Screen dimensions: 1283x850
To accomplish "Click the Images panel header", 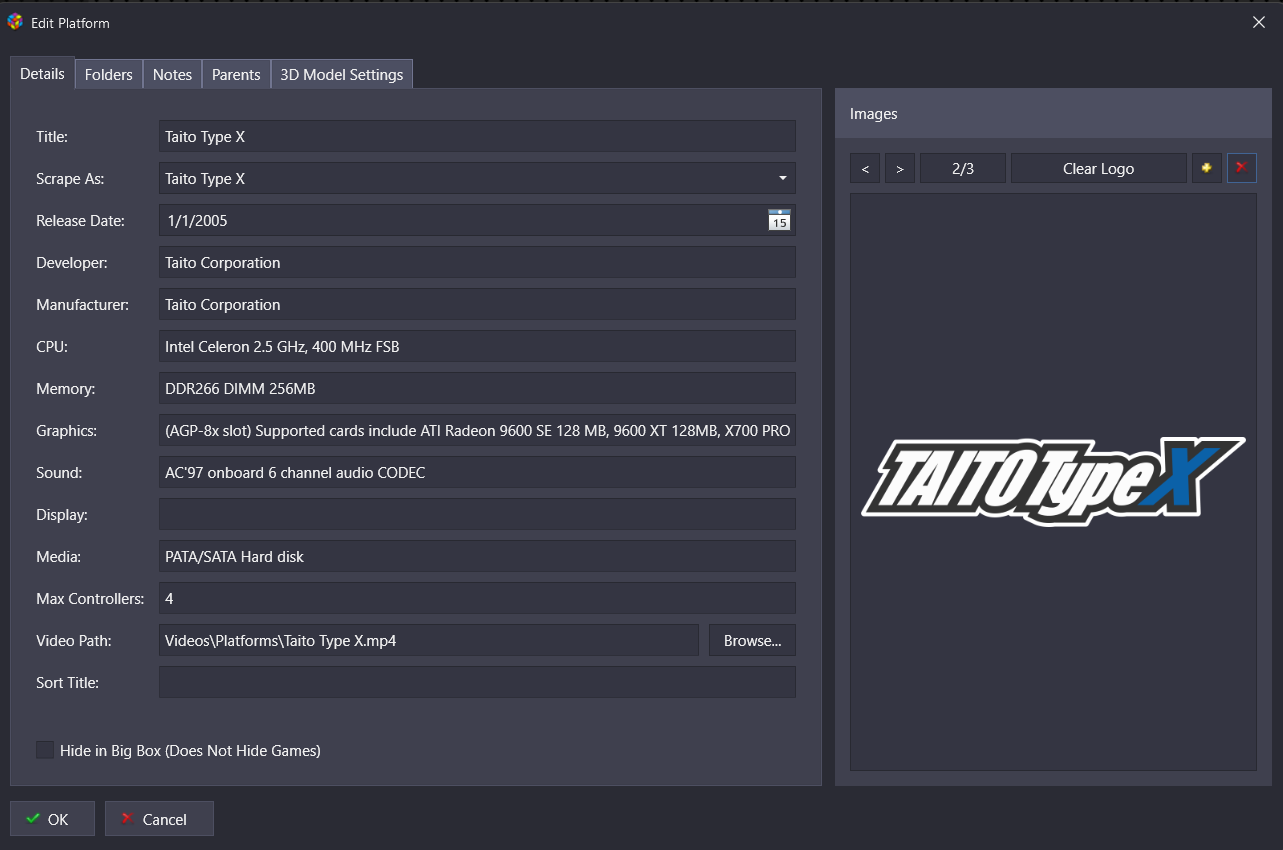I will [1053, 113].
